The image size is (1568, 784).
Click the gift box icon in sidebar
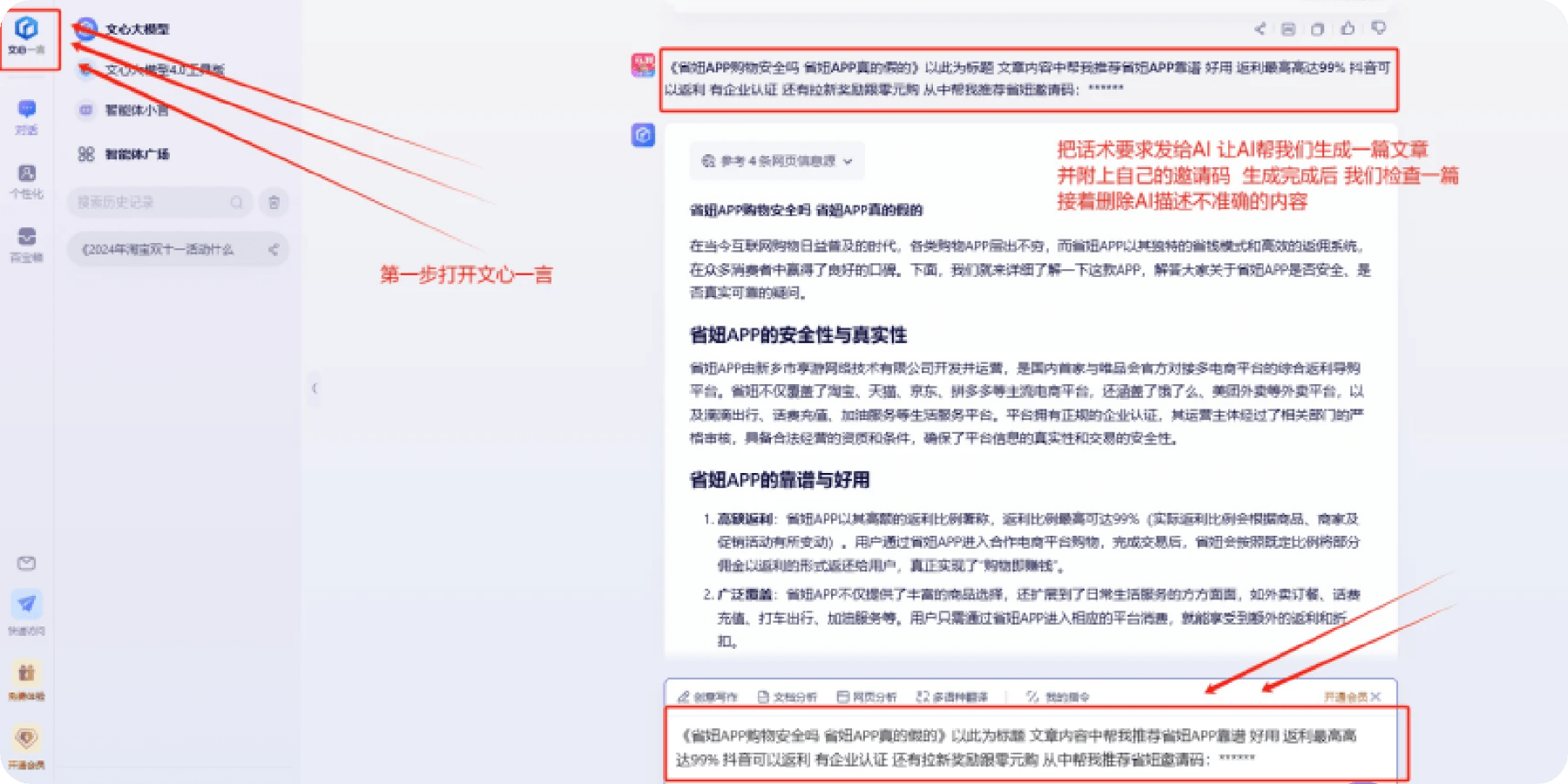click(x=27, y=673)
